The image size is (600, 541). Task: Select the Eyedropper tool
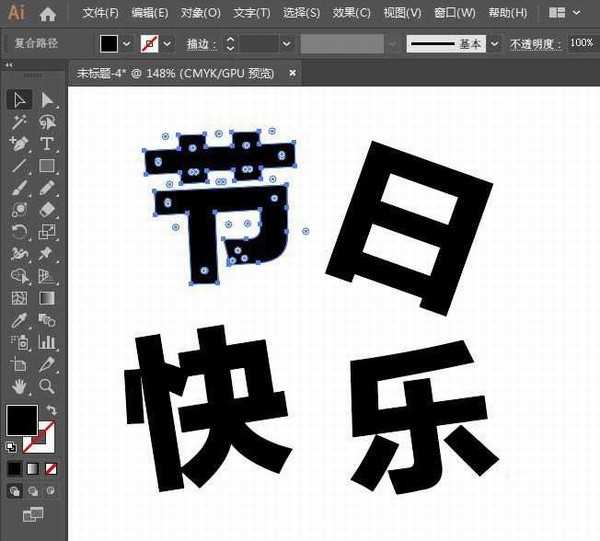tap(19, 320)
